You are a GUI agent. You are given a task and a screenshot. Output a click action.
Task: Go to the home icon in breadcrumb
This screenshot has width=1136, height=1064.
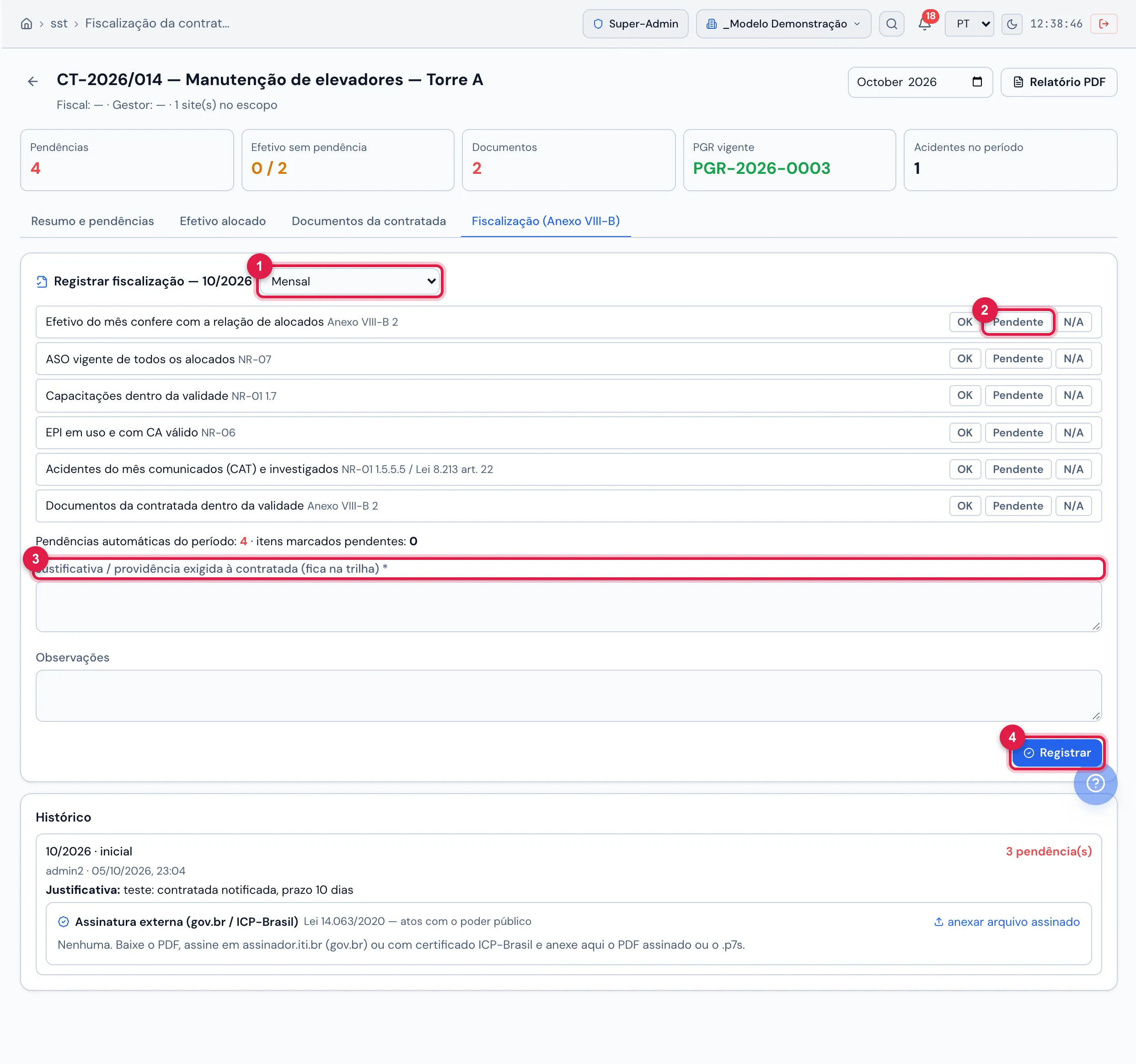click(26, 23)
